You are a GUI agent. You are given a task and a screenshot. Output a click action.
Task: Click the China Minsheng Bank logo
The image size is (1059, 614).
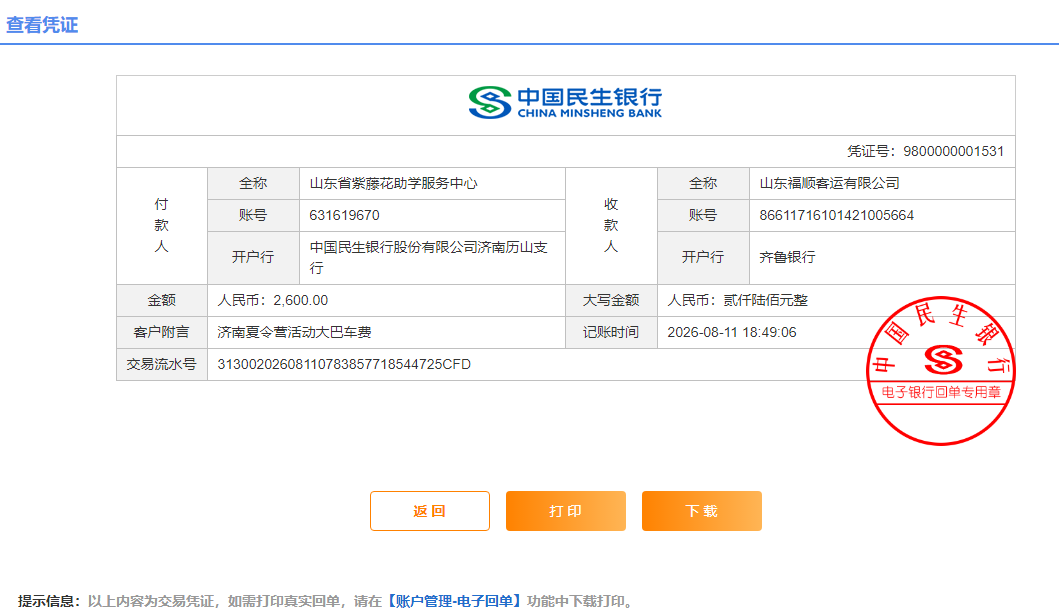click(565, 103)
